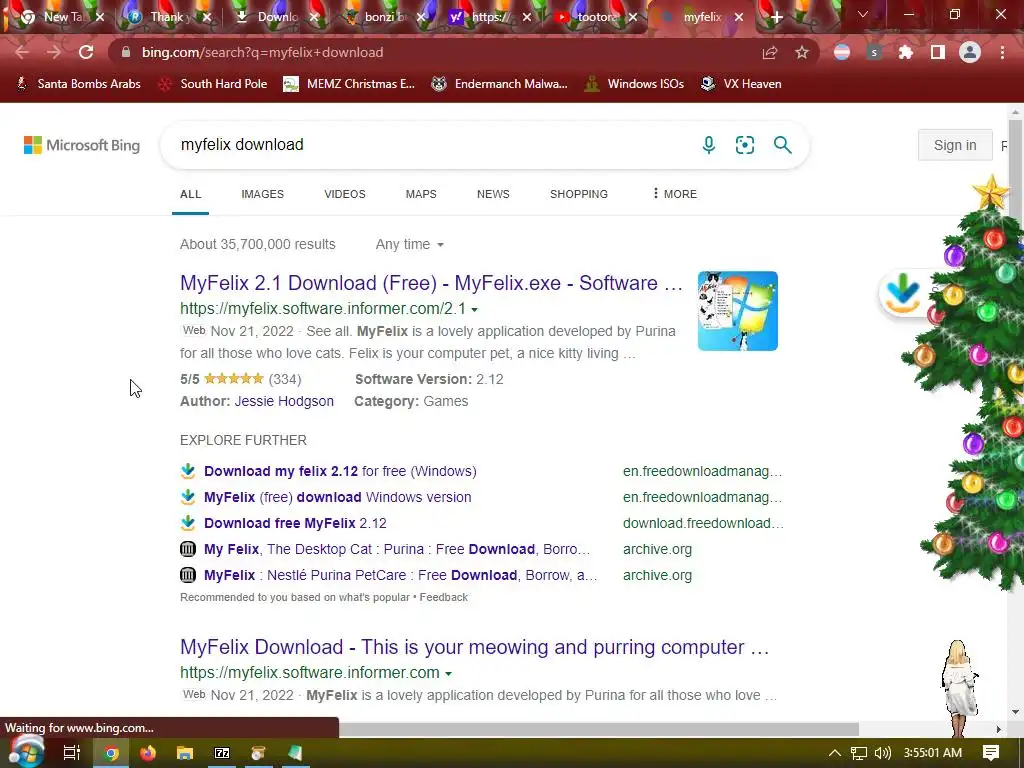Share this page using the share icon
Viewport: 1024px width, 768px height.
[x=770, y=52]
